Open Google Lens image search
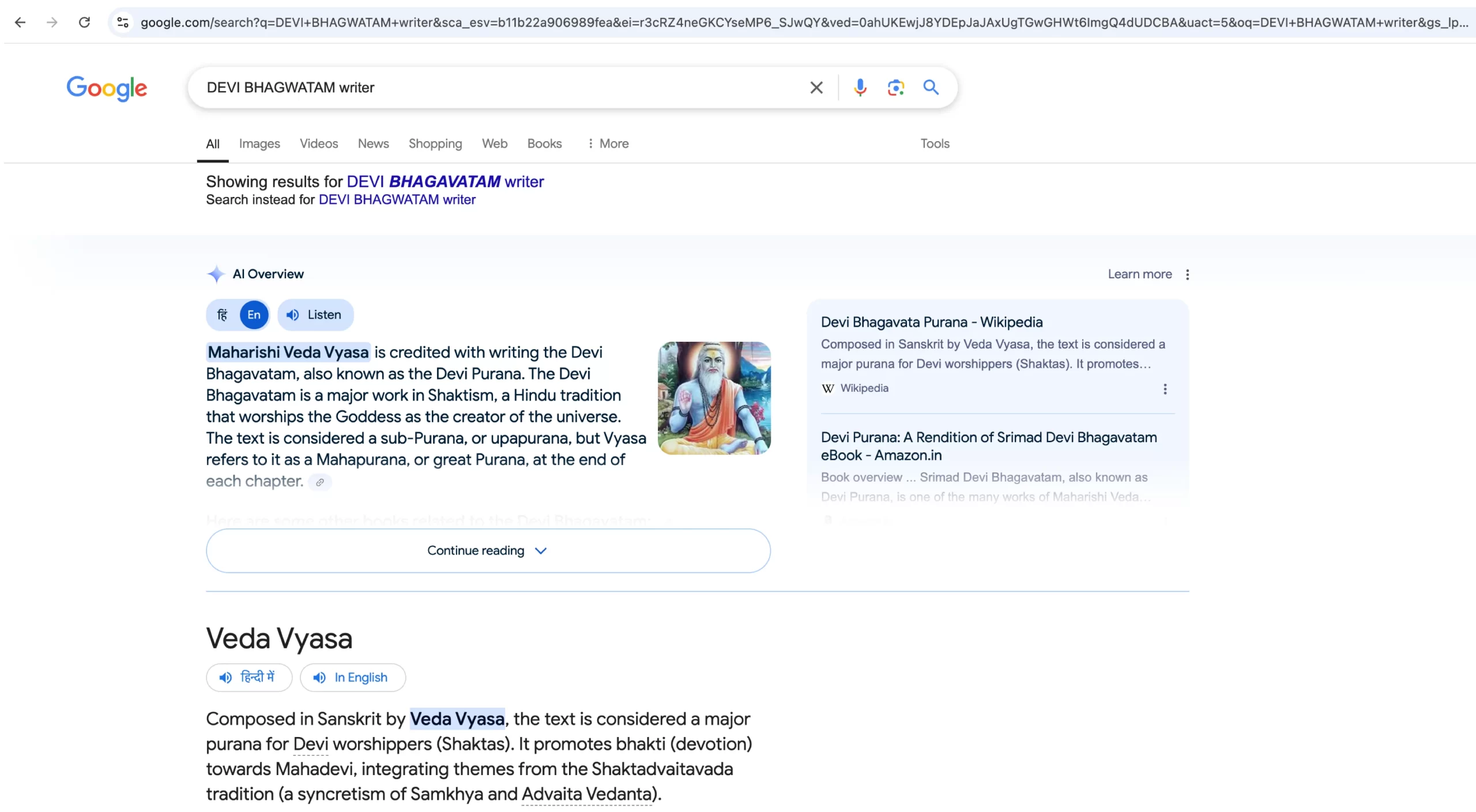The width and height of the screenshot is (1476, 812). click(895, 88)
